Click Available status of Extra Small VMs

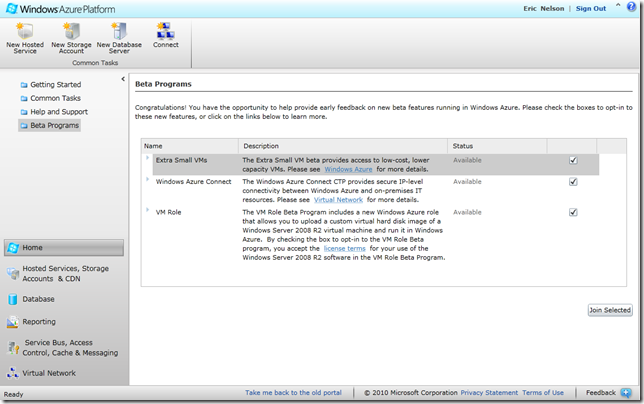tap(467, 160)
